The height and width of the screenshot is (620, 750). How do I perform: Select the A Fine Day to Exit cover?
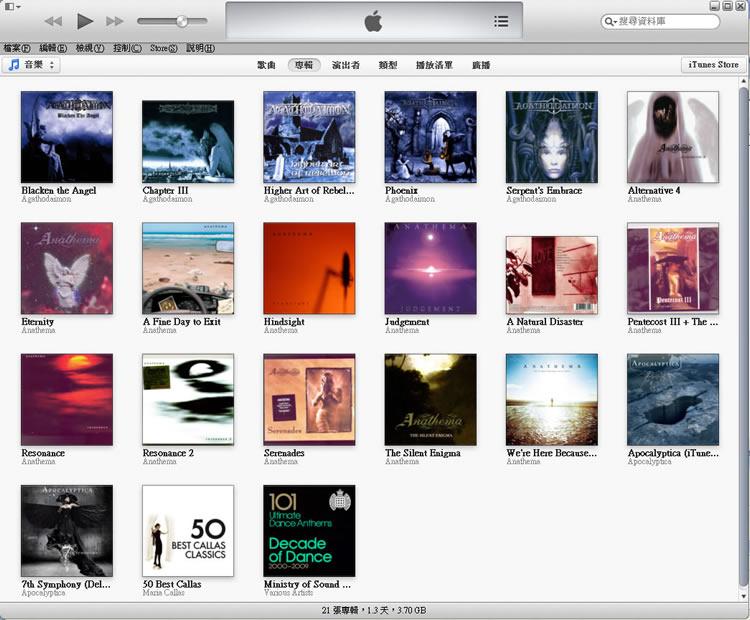(188, 268)
